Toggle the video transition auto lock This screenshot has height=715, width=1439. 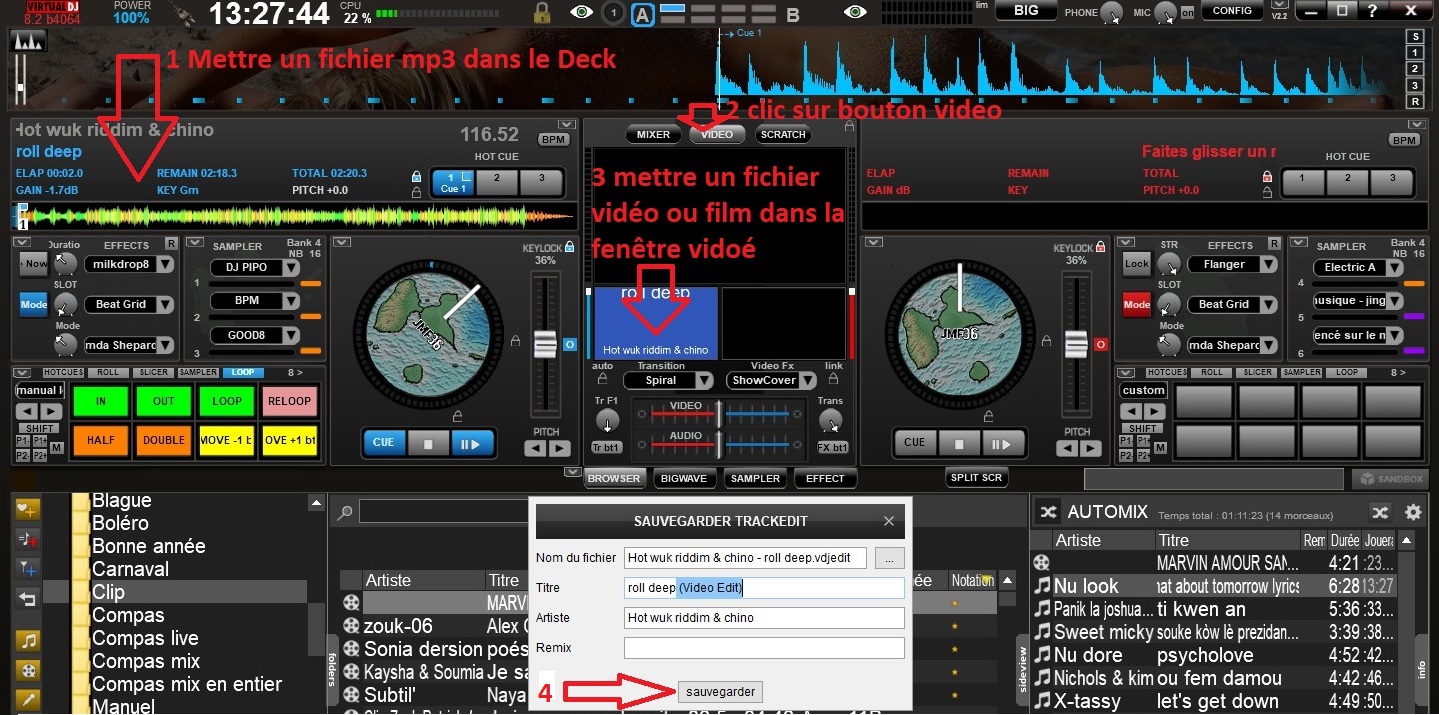(603, 379)
